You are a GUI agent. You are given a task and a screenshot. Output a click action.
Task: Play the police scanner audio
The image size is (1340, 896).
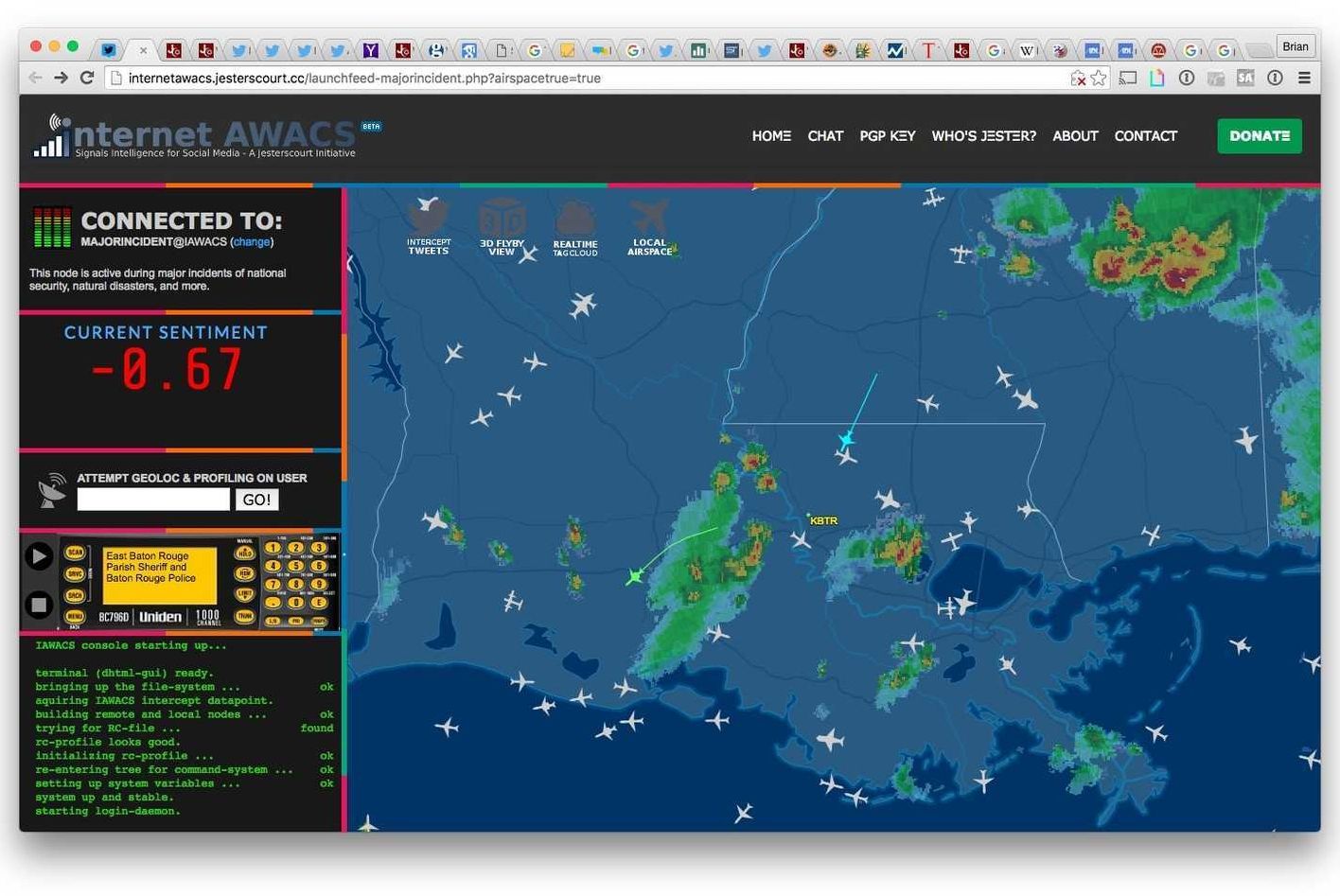pos(39,555)
